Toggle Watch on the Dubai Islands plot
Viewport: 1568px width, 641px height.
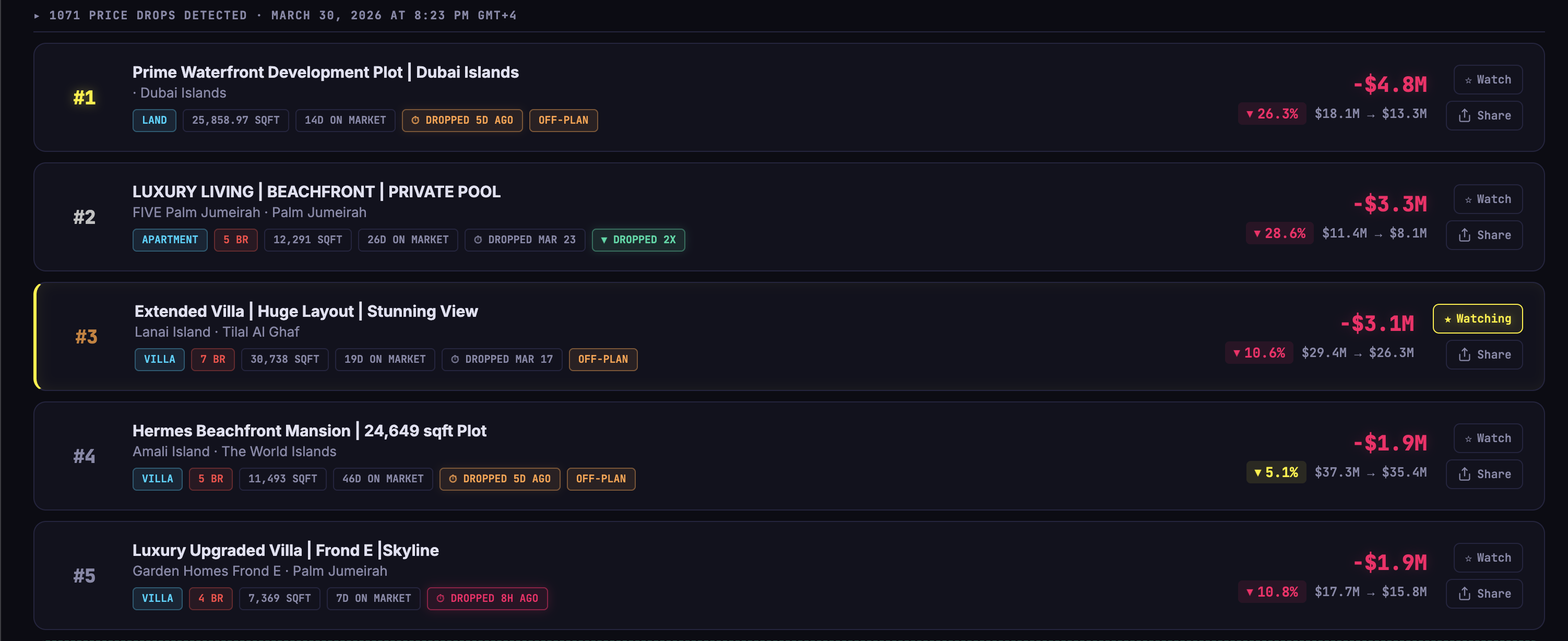(1488, 80)
